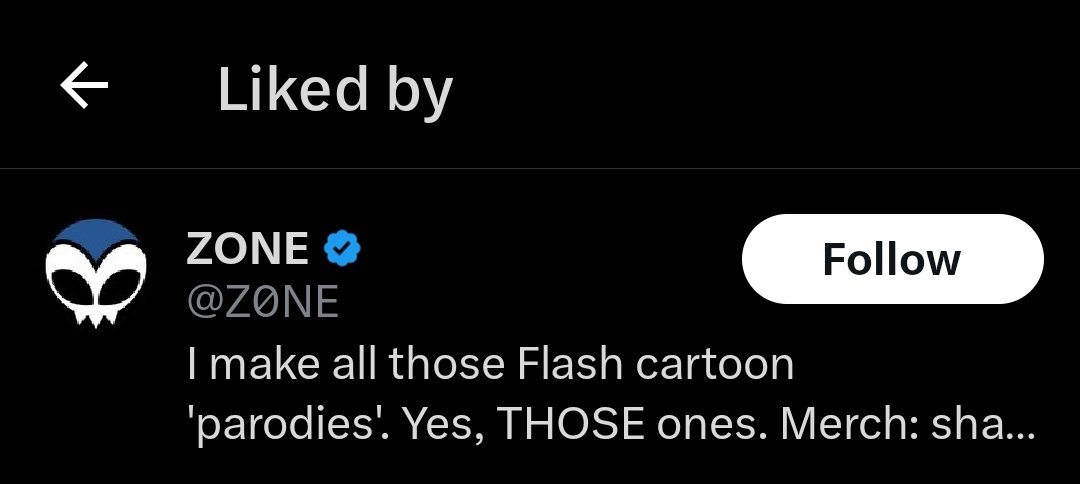Click the first line of ZONE's bio
Screen dimensions: 1080x484
click(x=490, y=363)
